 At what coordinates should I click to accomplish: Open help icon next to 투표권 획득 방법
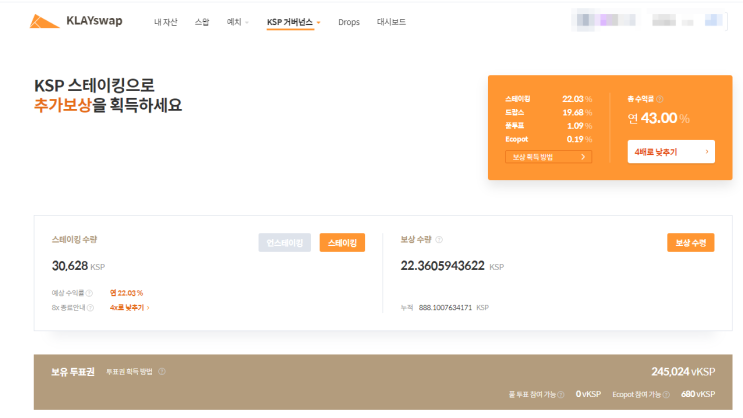pos(162,372)
